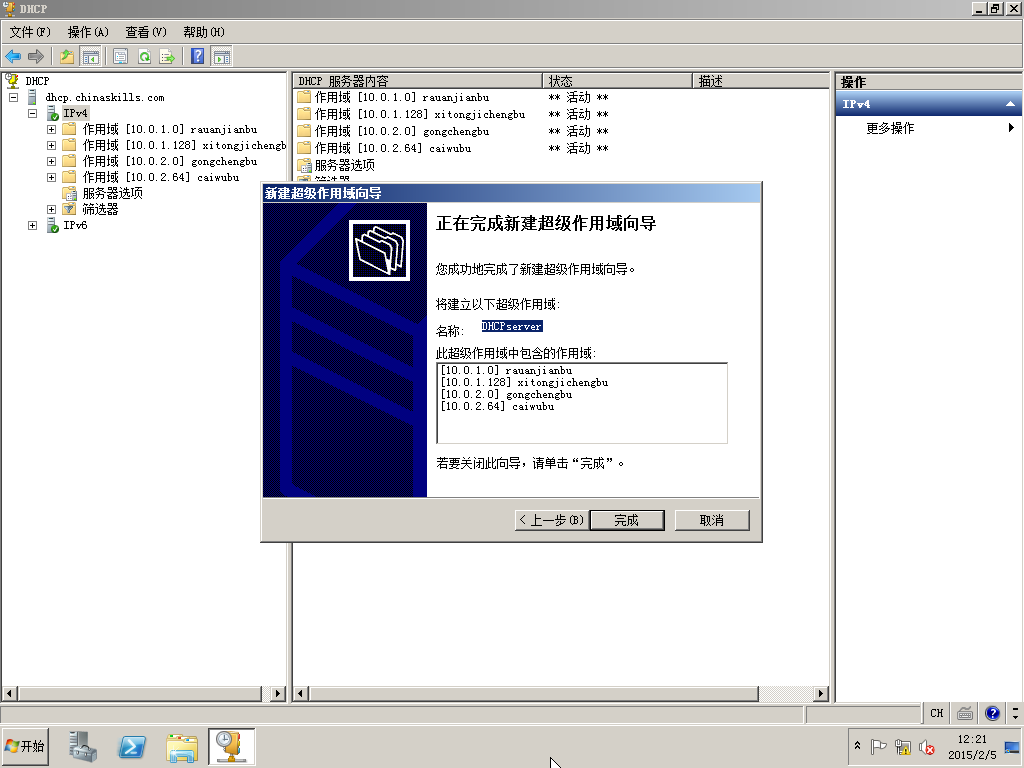Select the dhcp.chinaskills.com server icon

32,97
